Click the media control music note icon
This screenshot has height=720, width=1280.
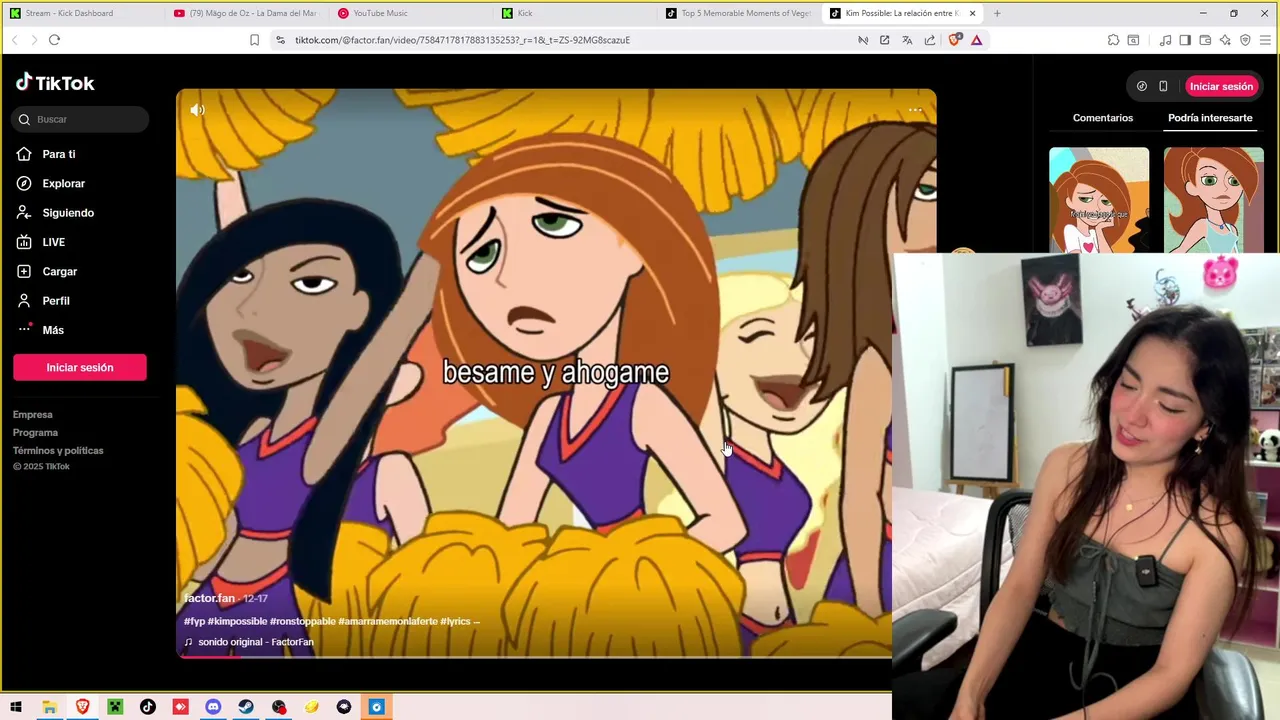[1165, 40]
